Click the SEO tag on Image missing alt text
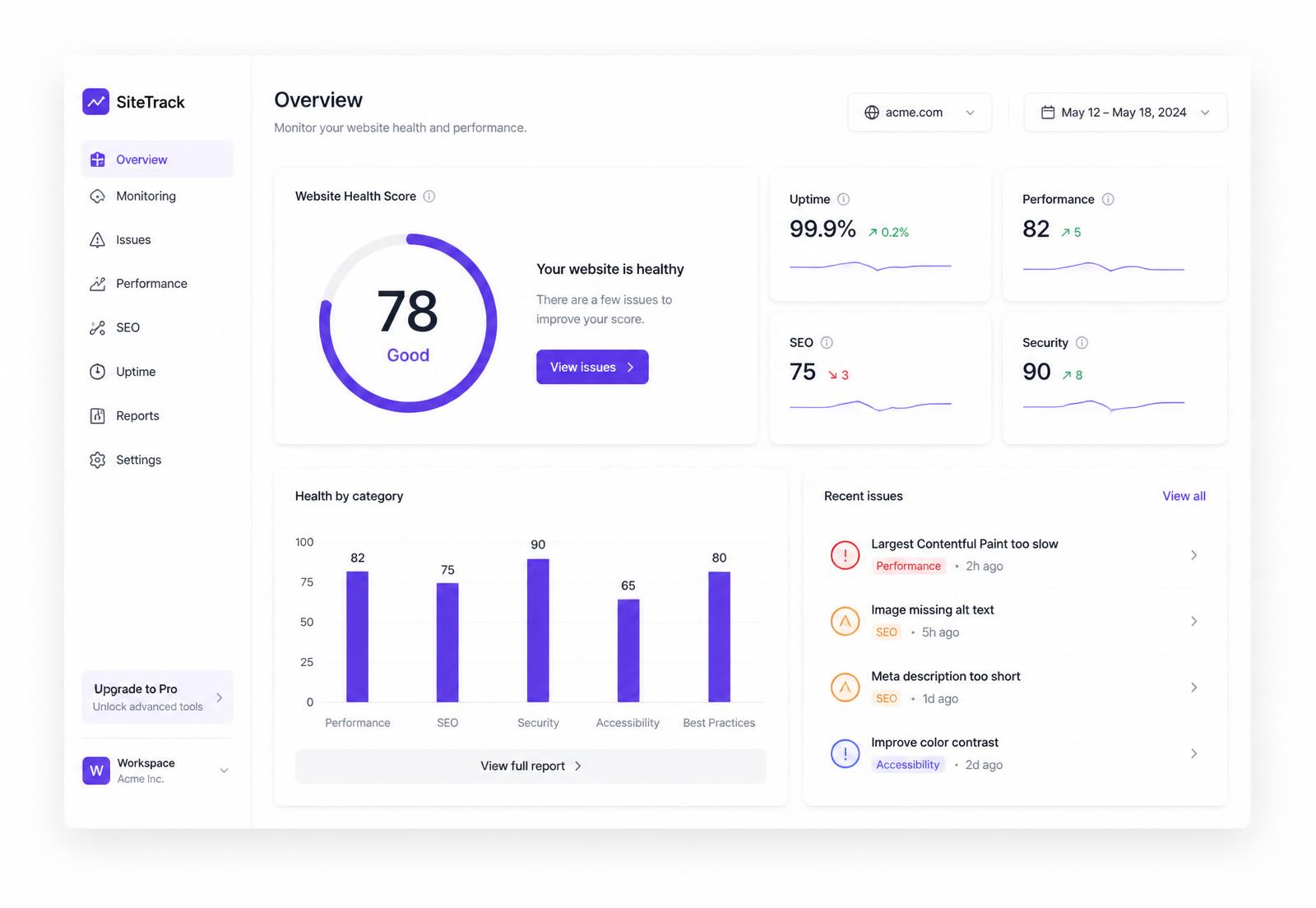Viewport: 1316px width, 908px height. pos(887,632)
